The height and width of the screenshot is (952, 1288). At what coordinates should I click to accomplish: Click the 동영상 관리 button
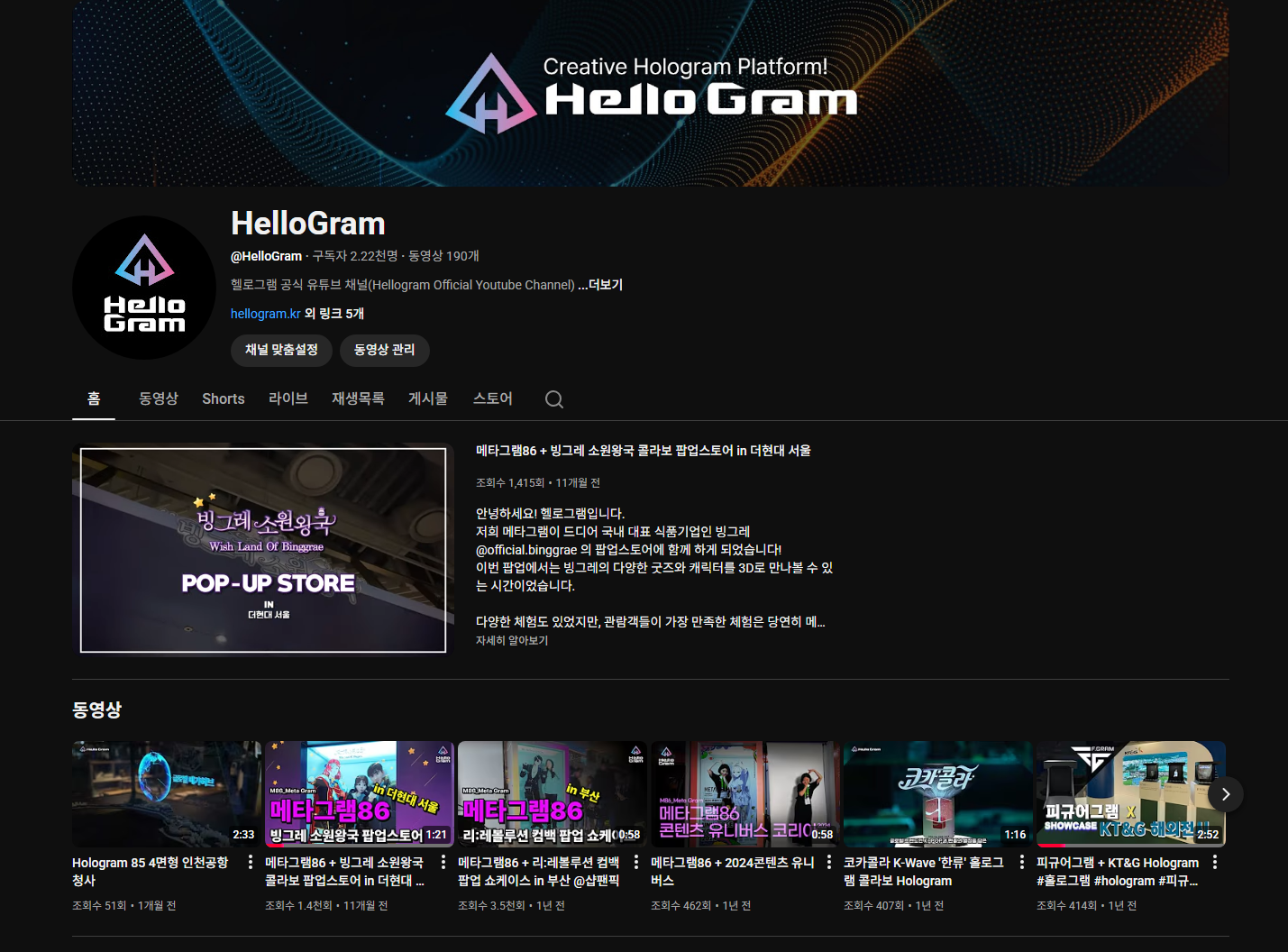pyautogui.click(x=384, y=350)
